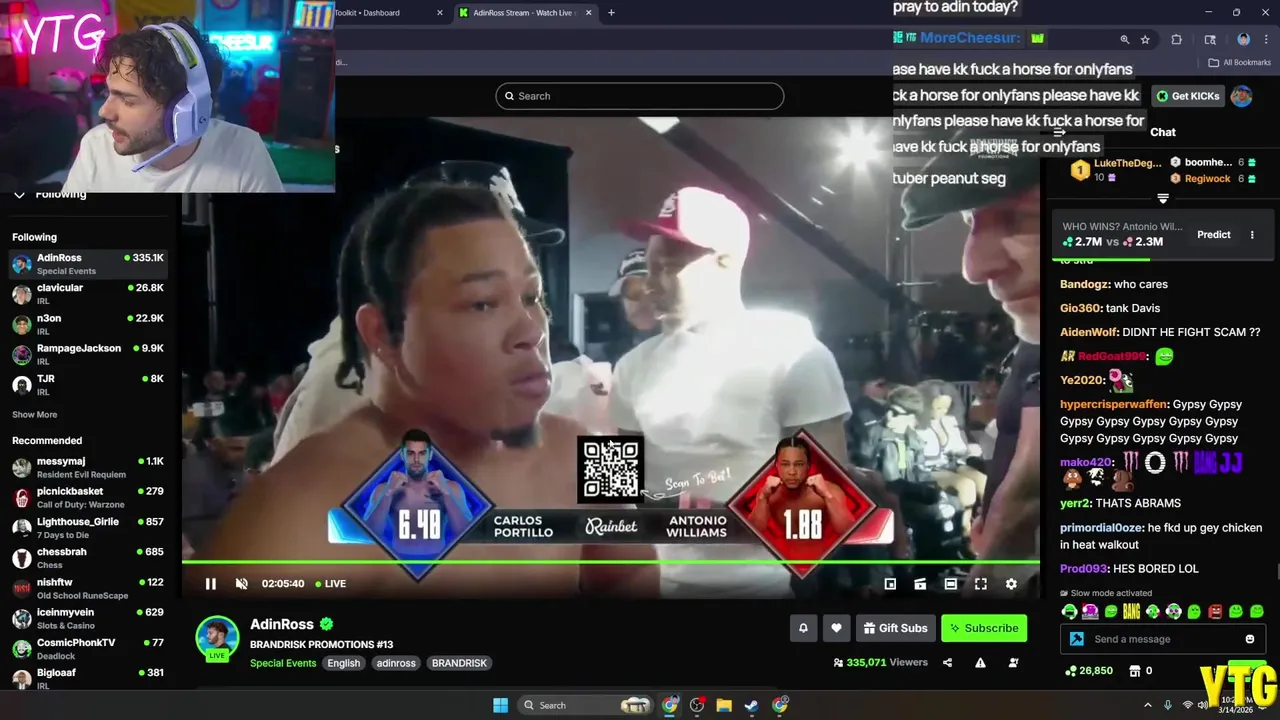This screenshot has width=1280, height=720.
Task: Open RampageJackson channel in sidebar
Action: [88, 354]
